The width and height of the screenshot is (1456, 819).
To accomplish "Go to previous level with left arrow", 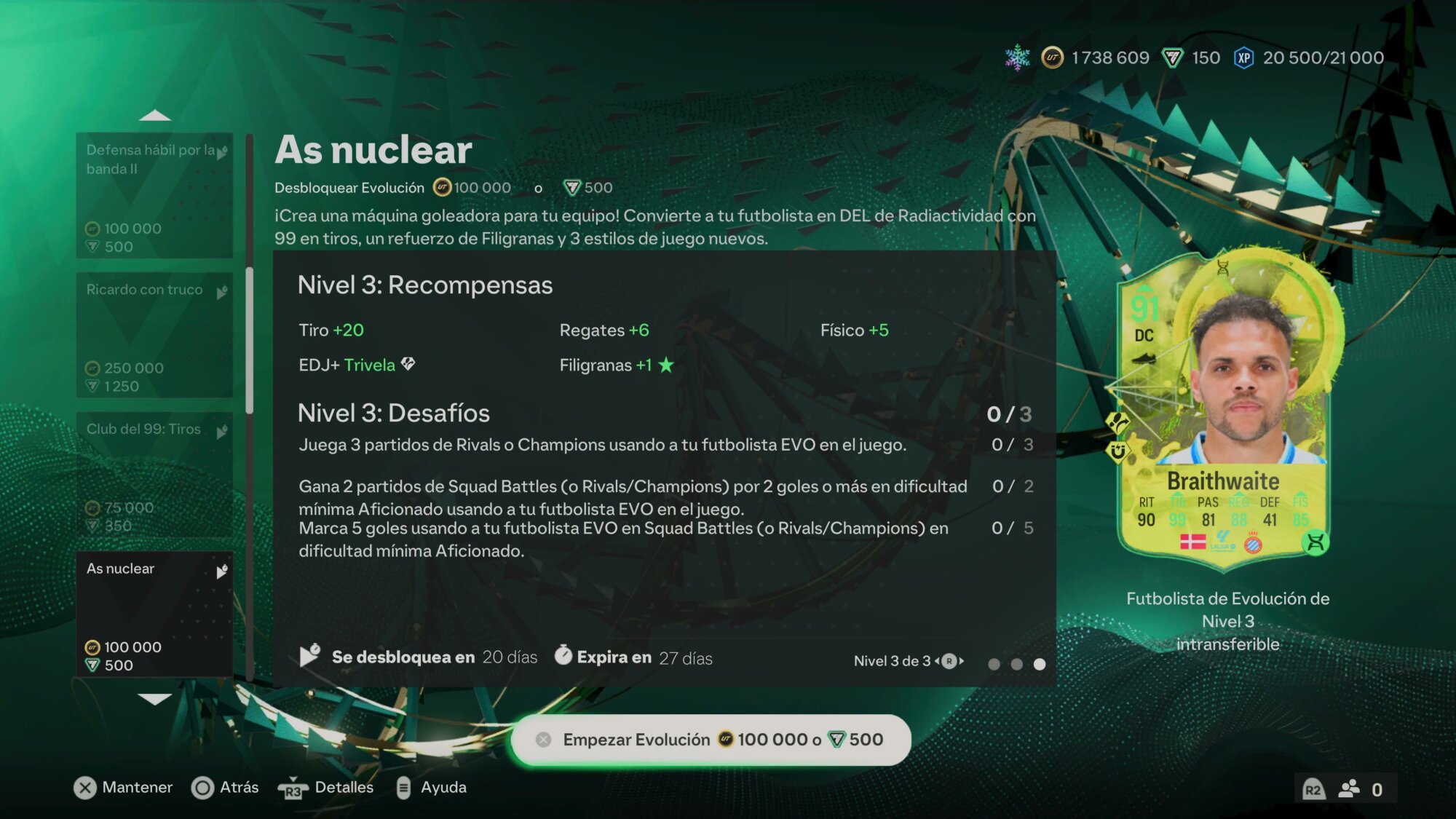I will click(x=938, y=661).
